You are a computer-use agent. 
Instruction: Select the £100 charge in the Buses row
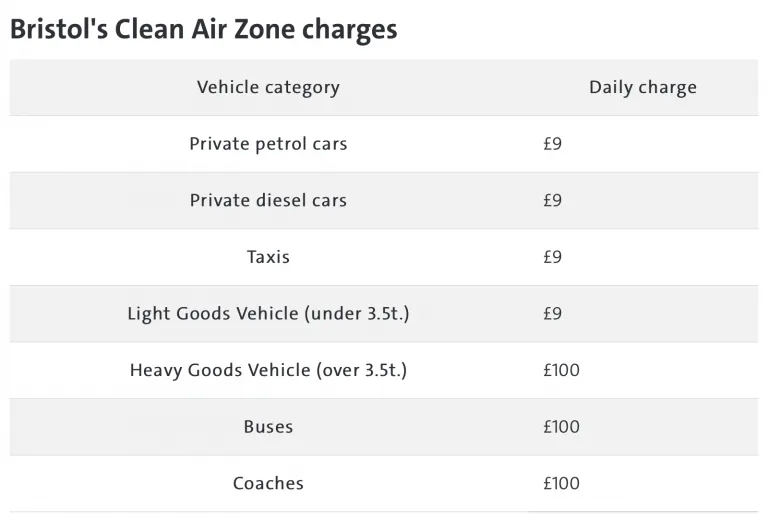(x=561, y=427)
